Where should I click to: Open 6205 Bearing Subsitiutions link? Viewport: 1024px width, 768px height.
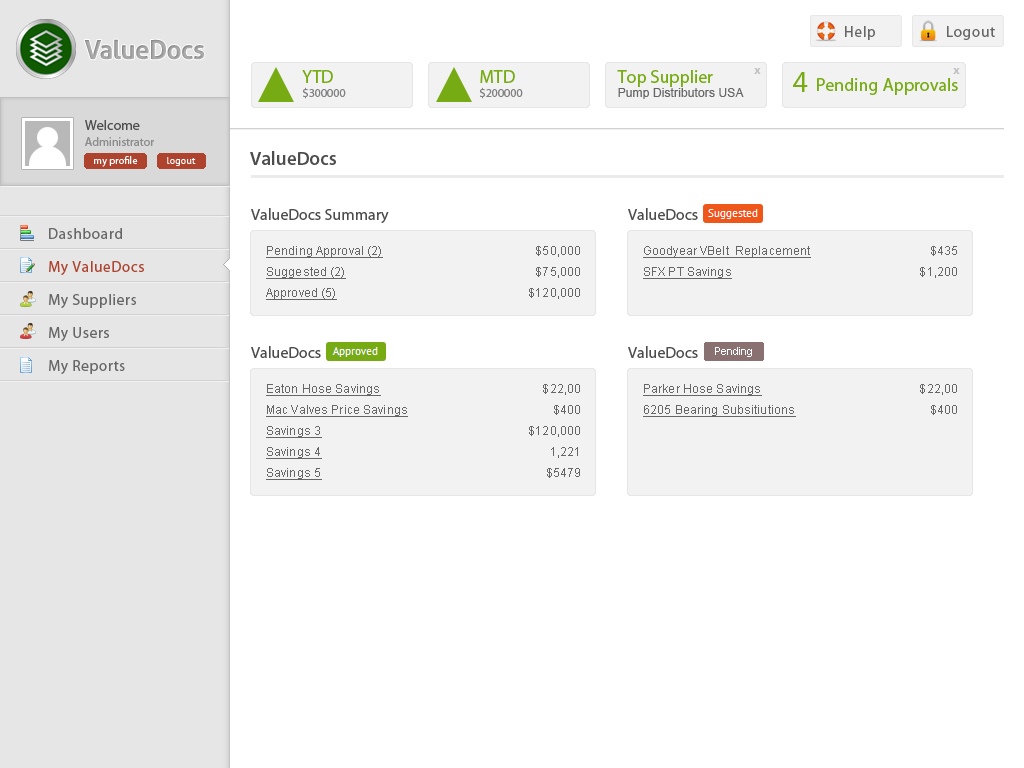[x=718, y=410]
